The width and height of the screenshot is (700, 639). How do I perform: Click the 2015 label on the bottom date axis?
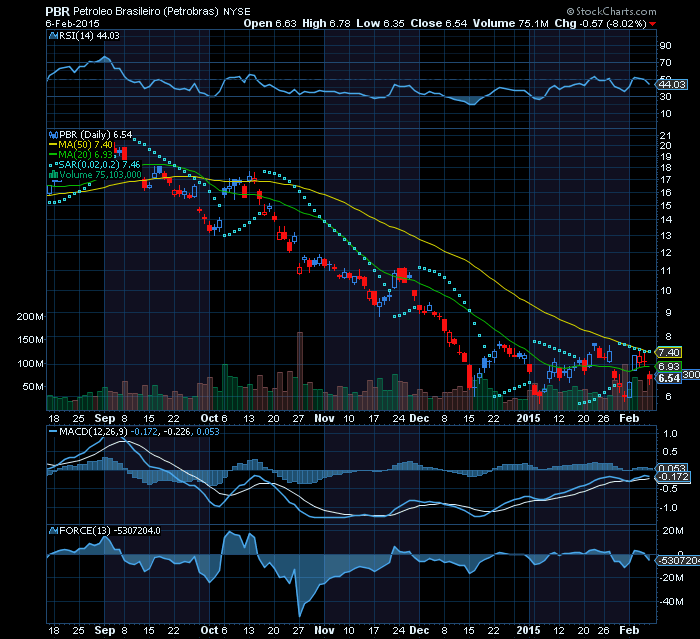(x=528, y=630)
